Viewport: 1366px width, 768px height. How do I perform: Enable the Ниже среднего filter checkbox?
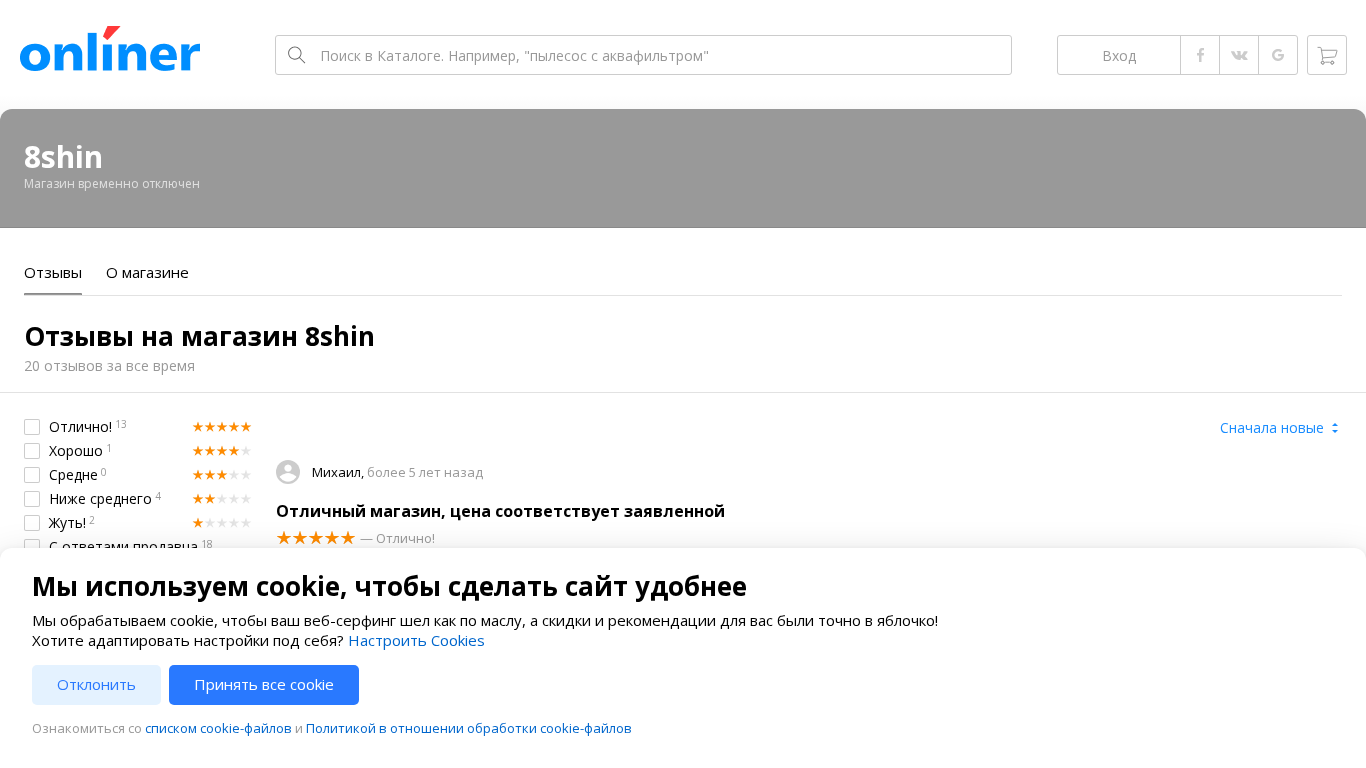tap(32, 499)
